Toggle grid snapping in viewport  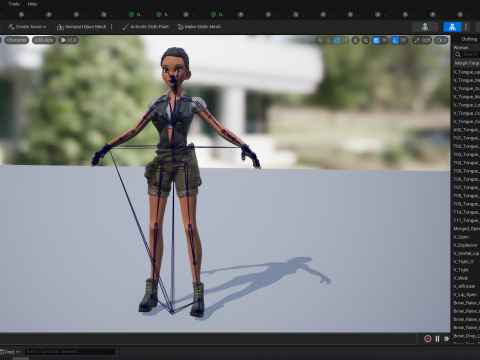click(x=376, y=40)
